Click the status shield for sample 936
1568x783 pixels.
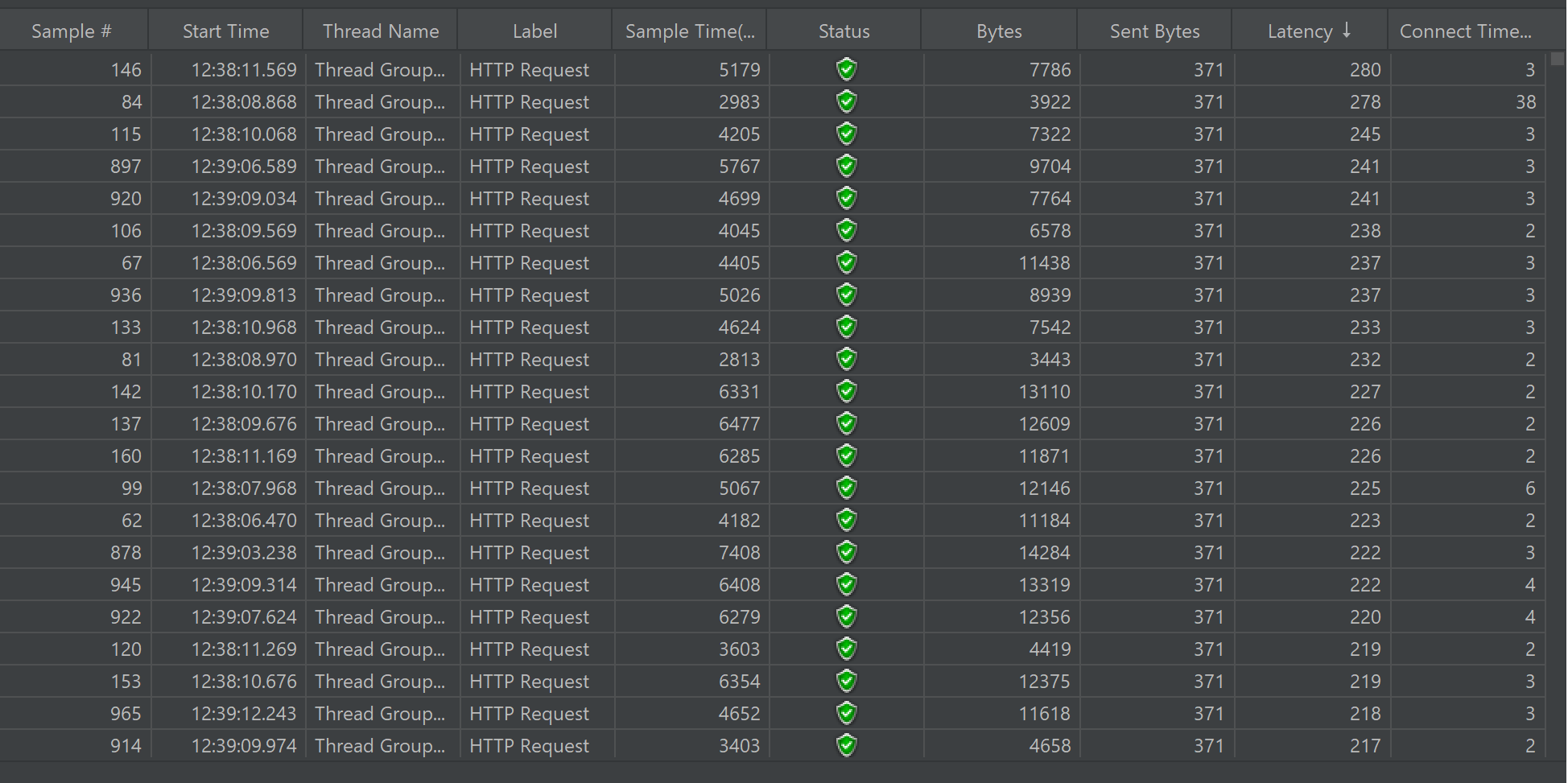(x=845, y=295)
